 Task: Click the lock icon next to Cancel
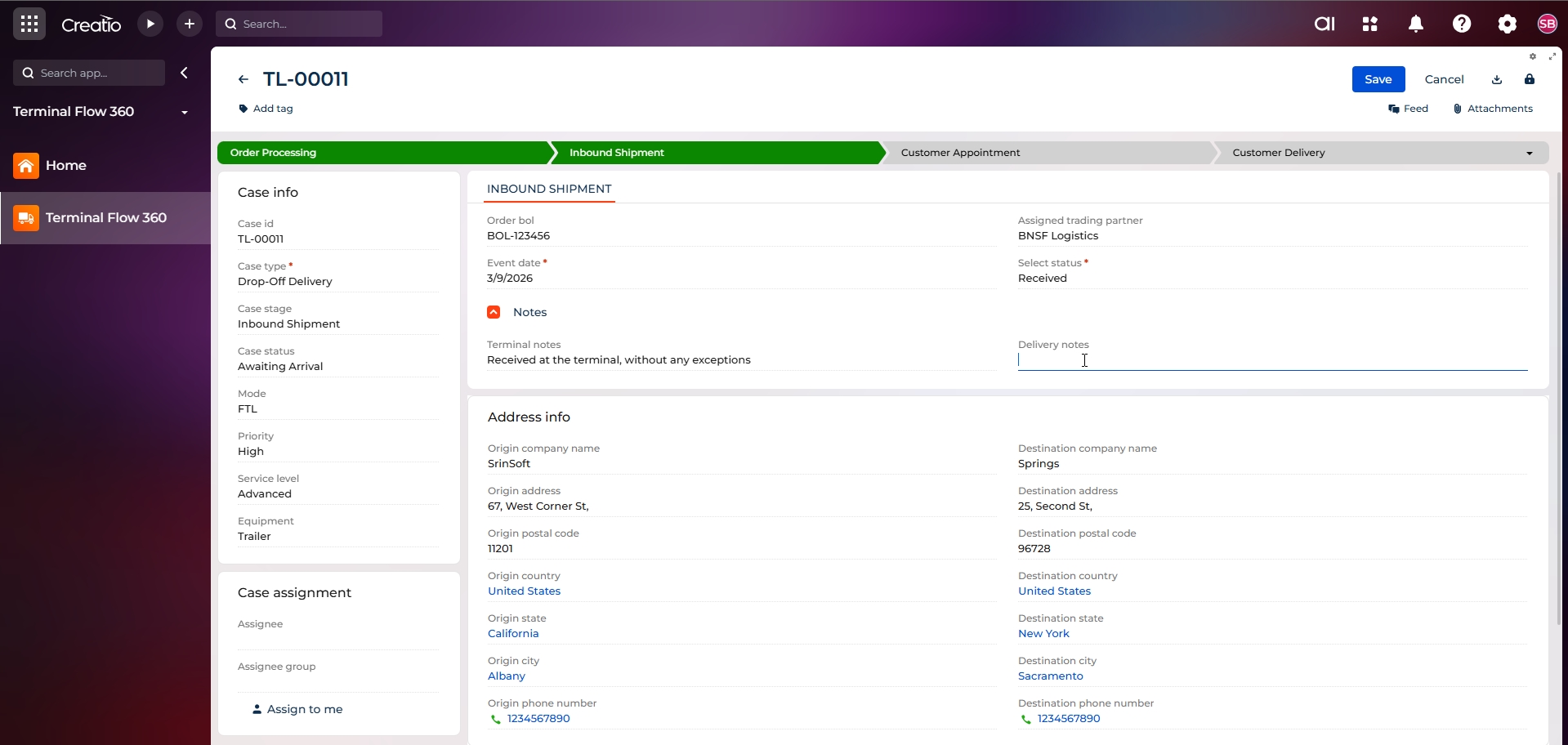[1530, 79]
